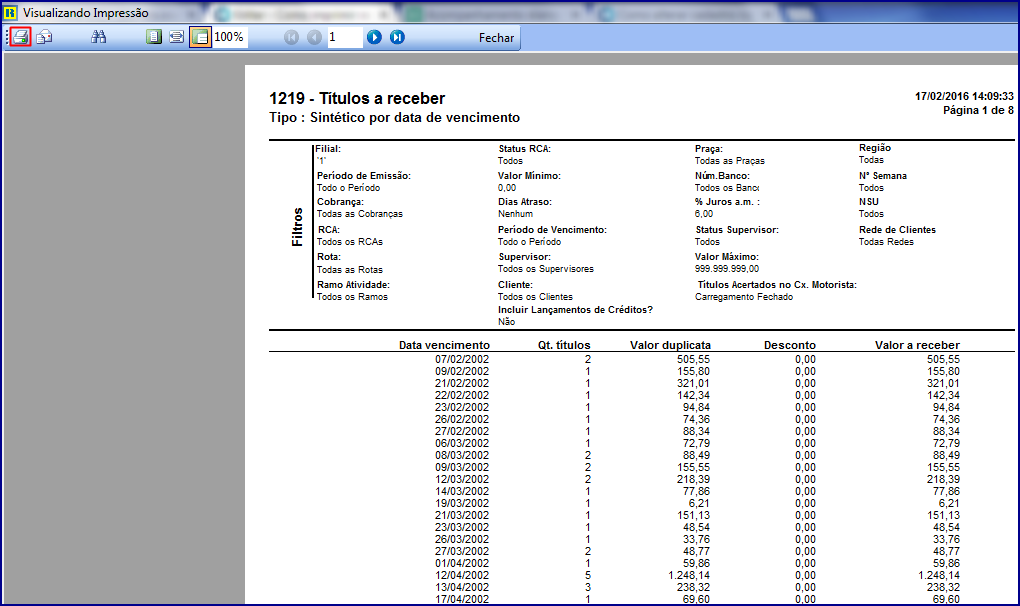
Task: Click 'Todas as Rotas' filter value
Action: [350, 270]
